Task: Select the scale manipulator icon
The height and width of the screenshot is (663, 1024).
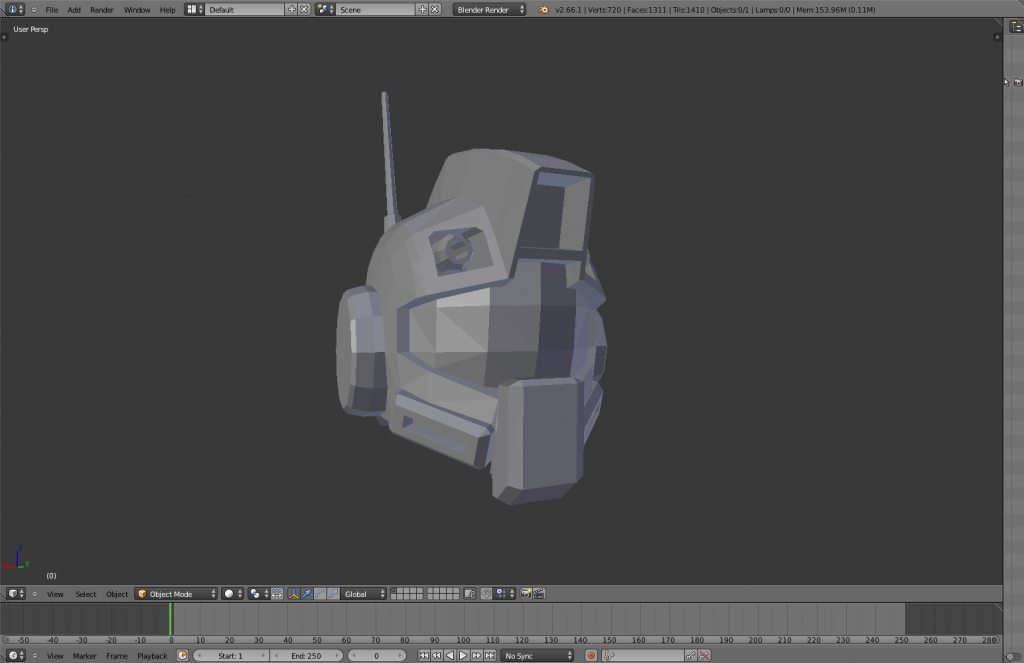Action: [x=331, y=594]
